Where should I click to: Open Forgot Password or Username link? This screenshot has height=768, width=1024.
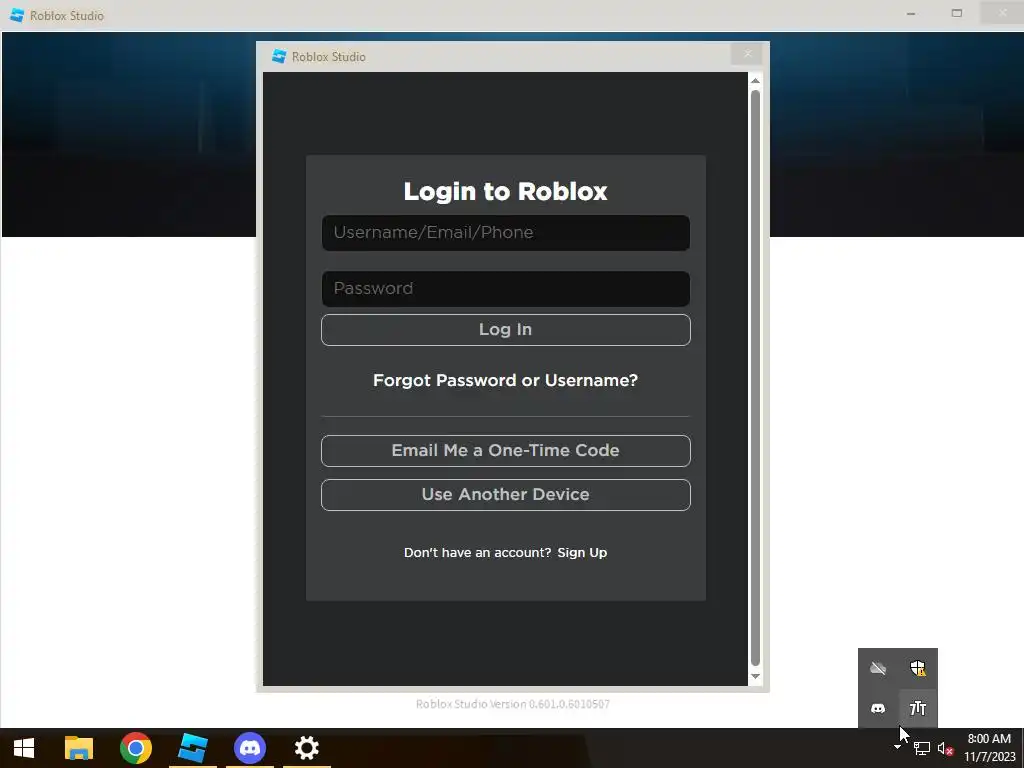pos(505,380)
